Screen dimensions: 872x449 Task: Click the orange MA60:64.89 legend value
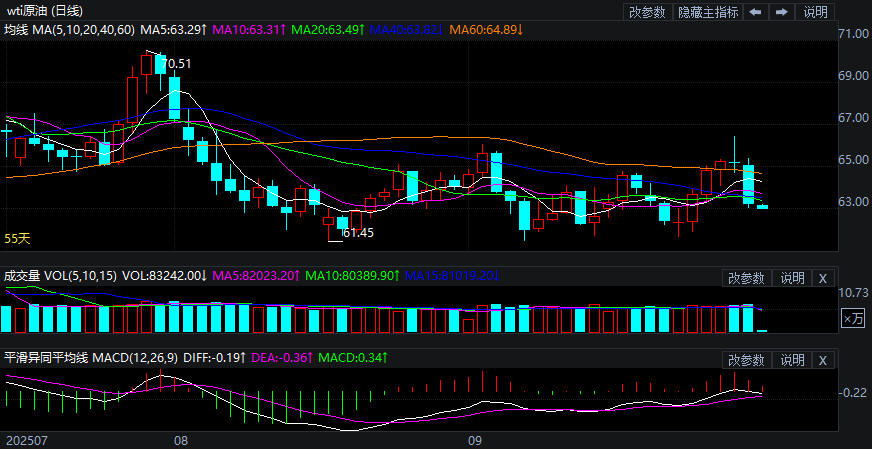pos(486,30)
